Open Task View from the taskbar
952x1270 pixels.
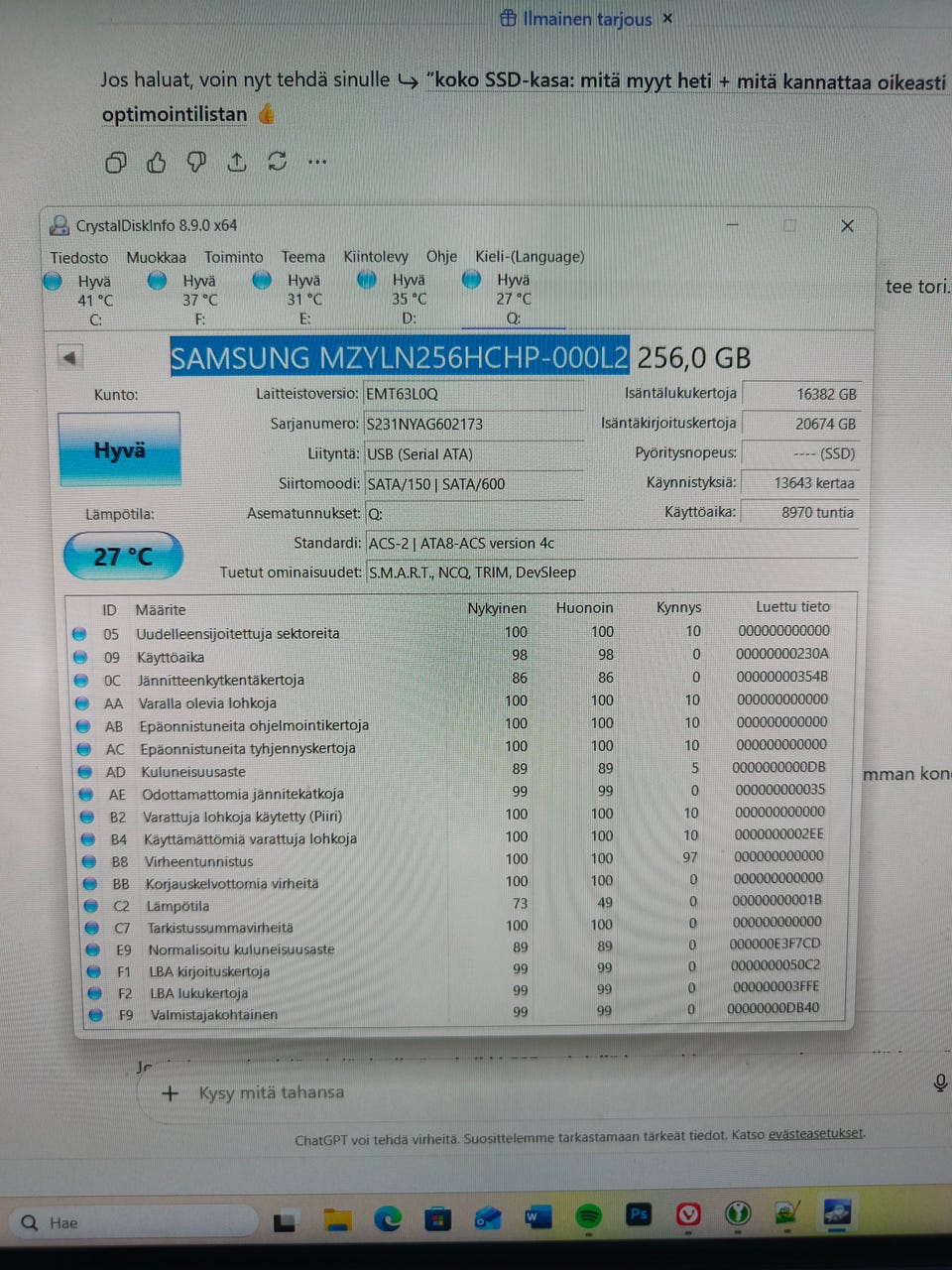(285, 1221)
